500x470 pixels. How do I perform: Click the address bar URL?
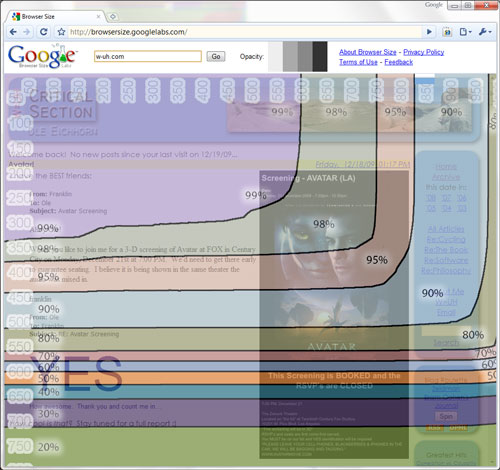click(x=128, y=32)
